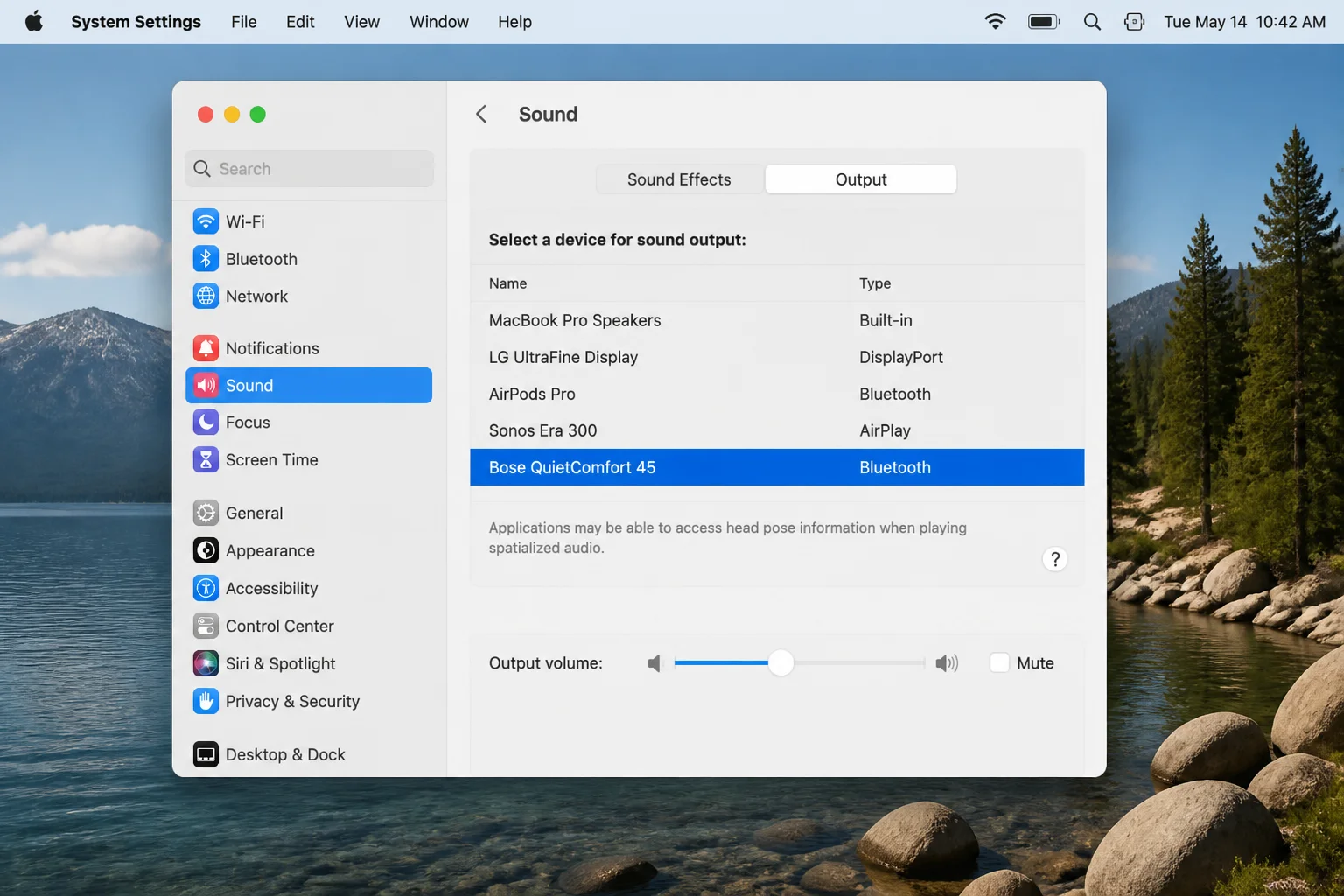Click the date and time in menu bar
The image size is (1344, 896).
pos(1244,22)
